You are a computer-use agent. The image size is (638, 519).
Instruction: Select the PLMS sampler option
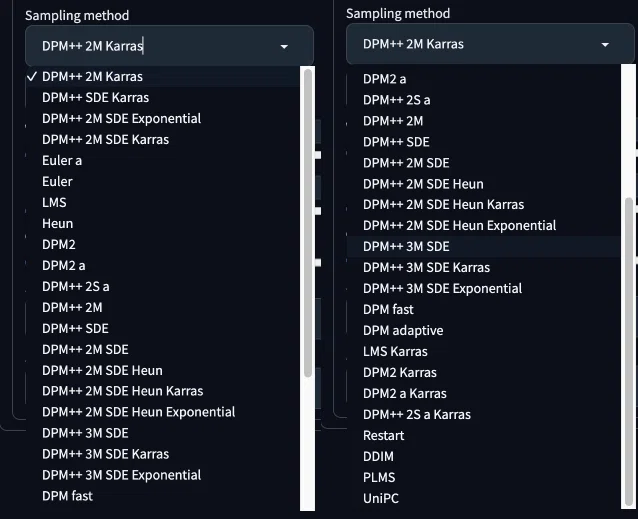[484, 478]
